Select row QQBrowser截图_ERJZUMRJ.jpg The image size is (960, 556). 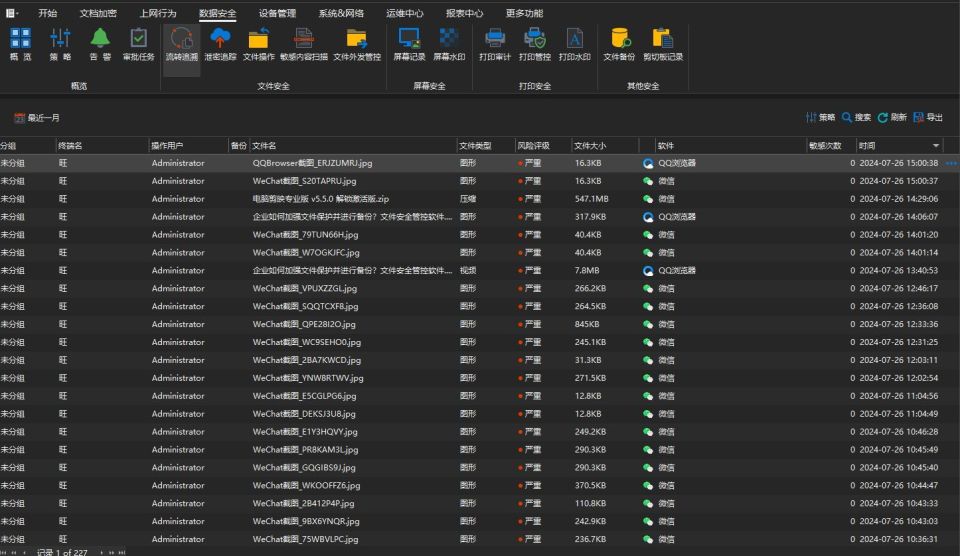point(480,163)
